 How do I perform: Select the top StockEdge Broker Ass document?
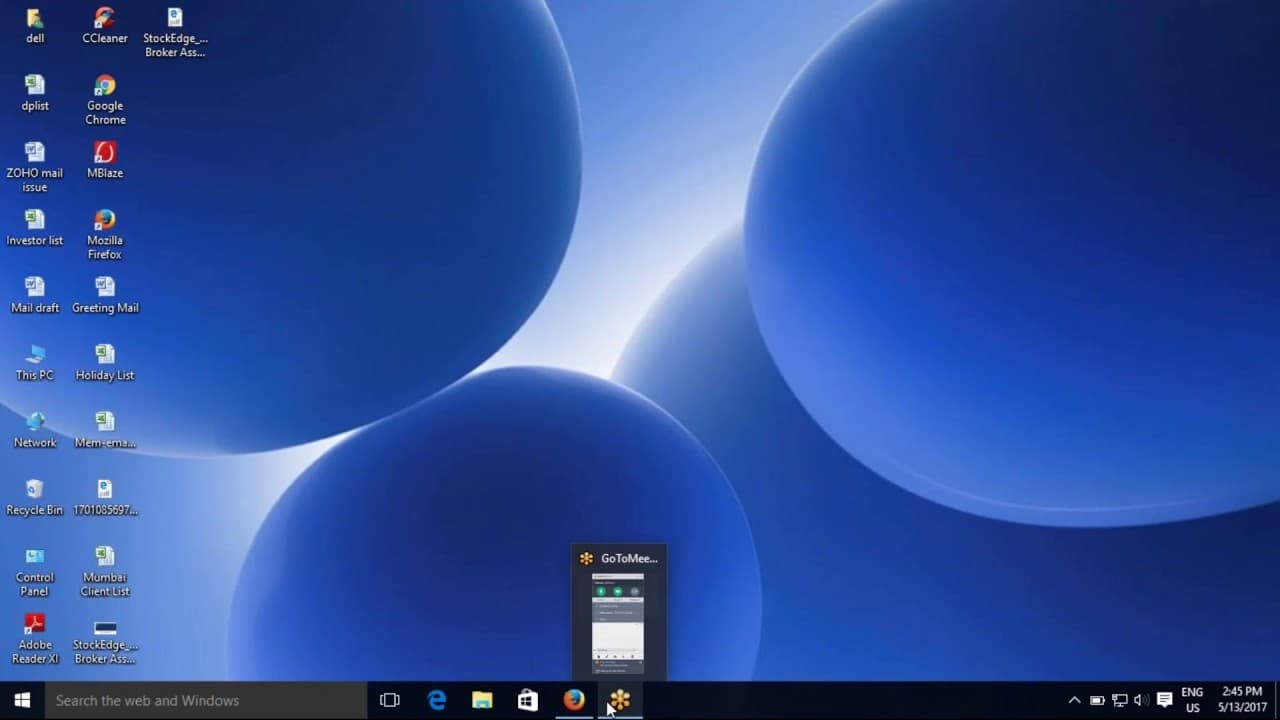pyautogui.click(x=175, y=32)
